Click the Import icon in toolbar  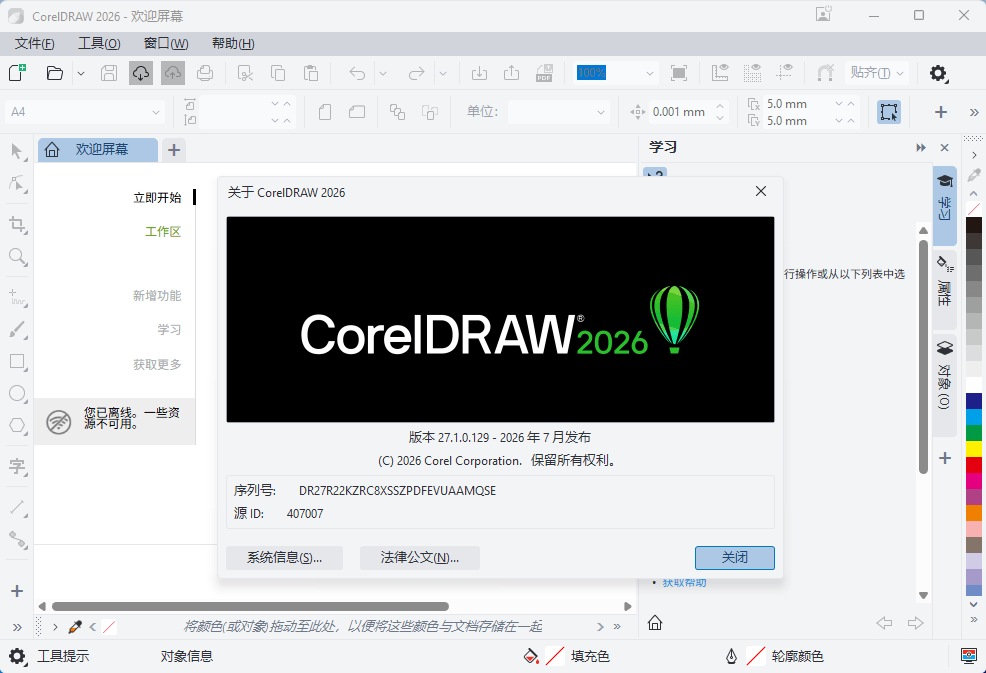[x=479, y=73]
